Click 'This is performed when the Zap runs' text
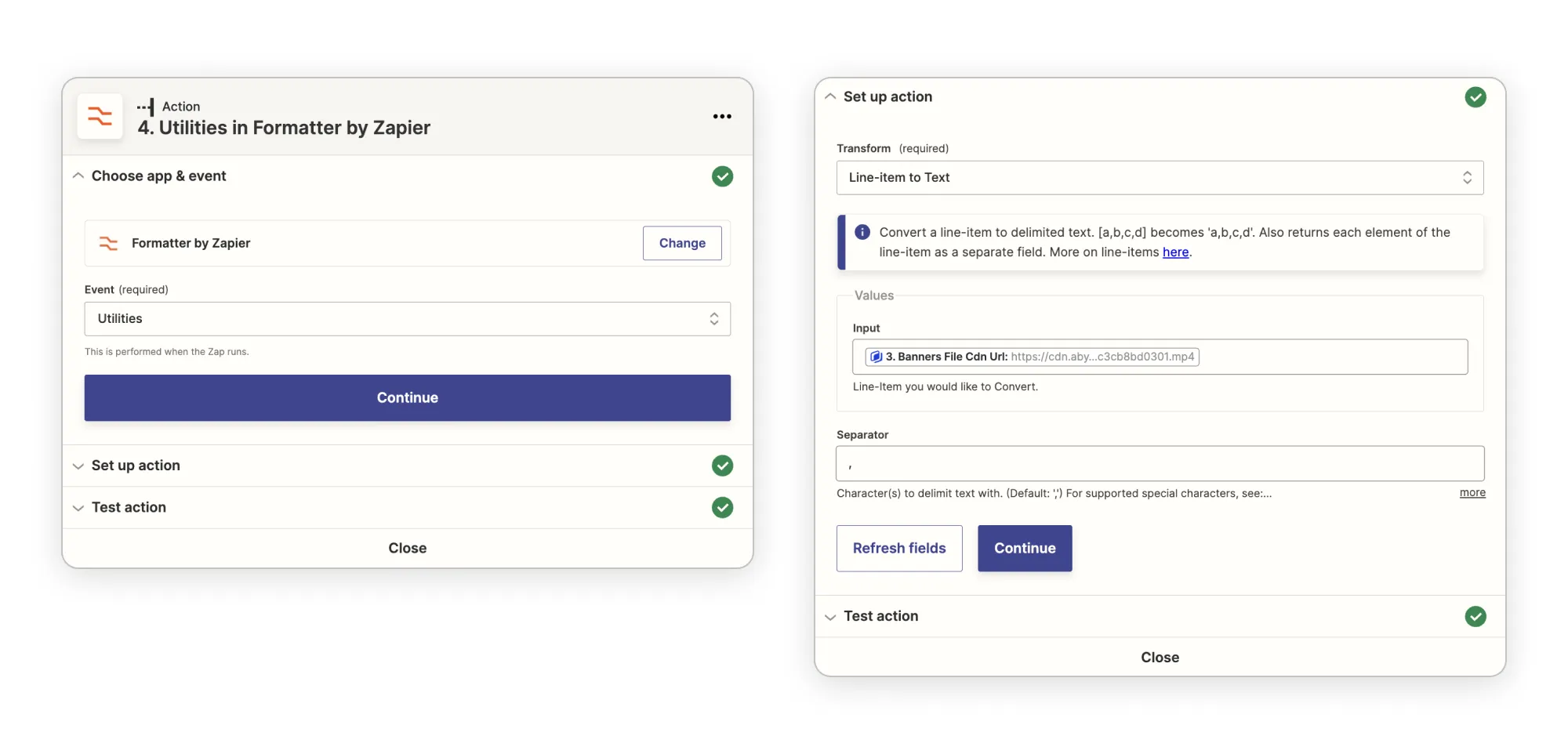Image resolution: width=1568 pixels, height=754 pixels. pyautogui.click(x=167, y=352)
